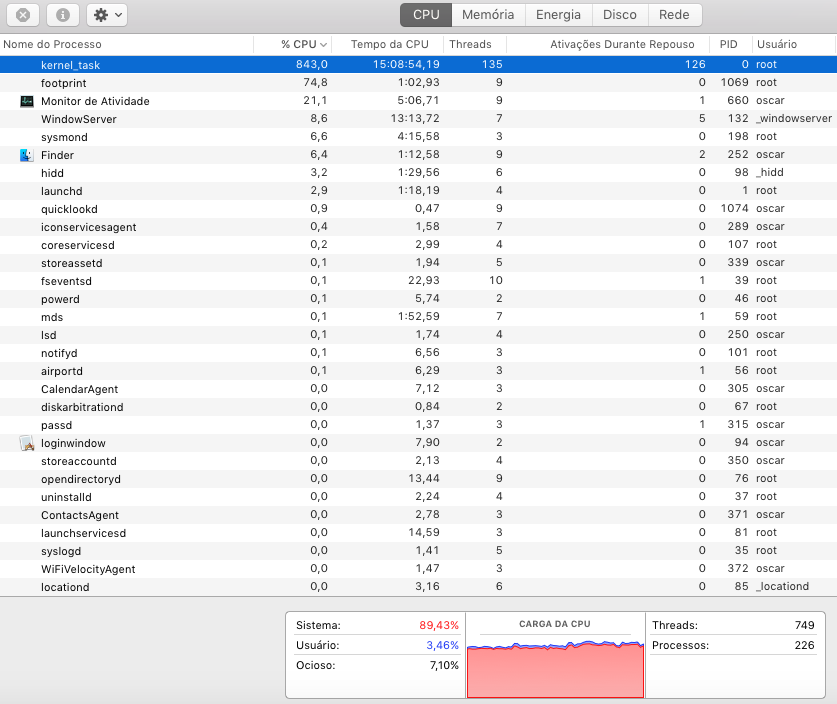Select the passd process row
The height and width of the screenshot is (704, 837).
[x=418, y=425]
